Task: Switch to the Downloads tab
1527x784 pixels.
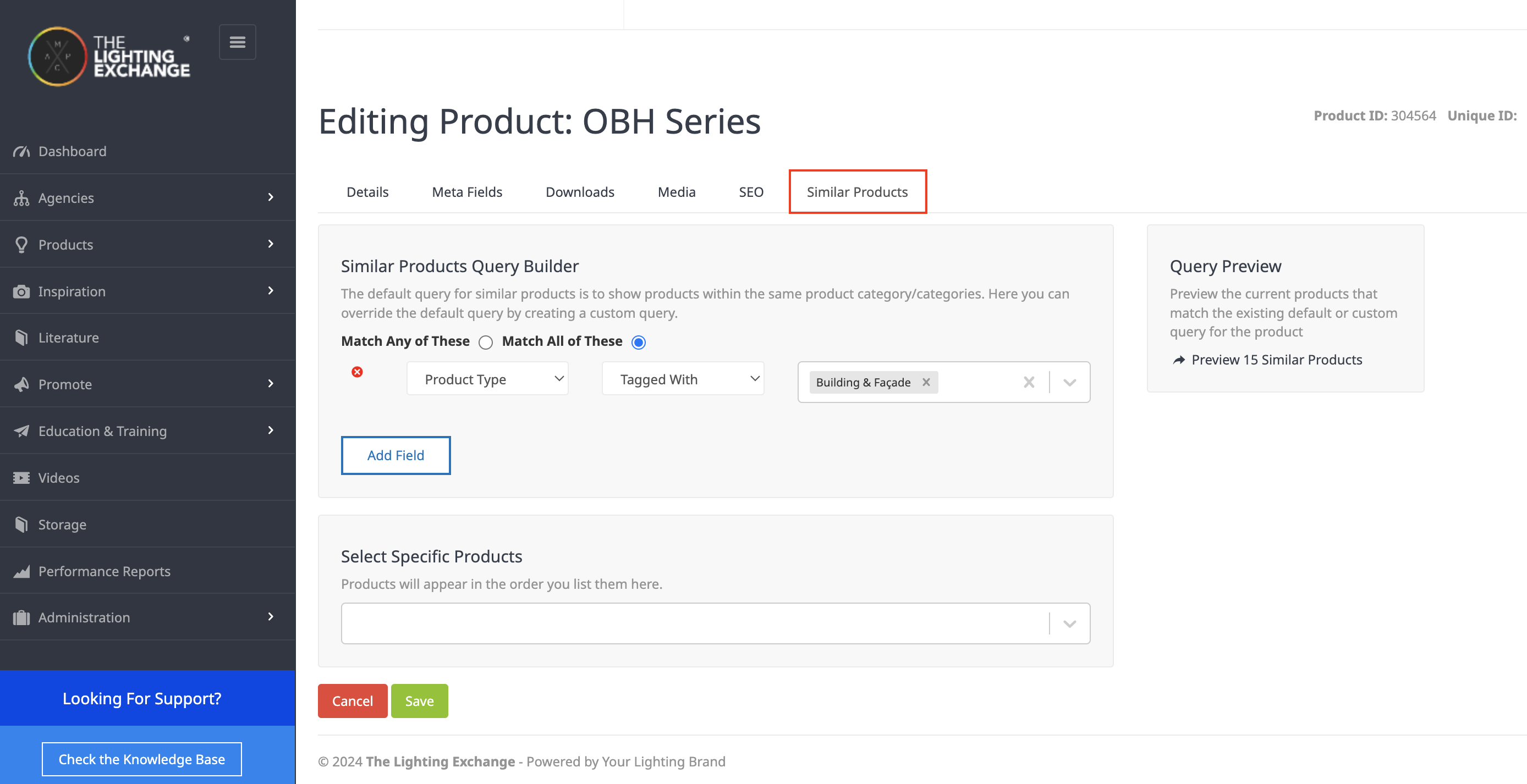Action: [x=579, y=192]
